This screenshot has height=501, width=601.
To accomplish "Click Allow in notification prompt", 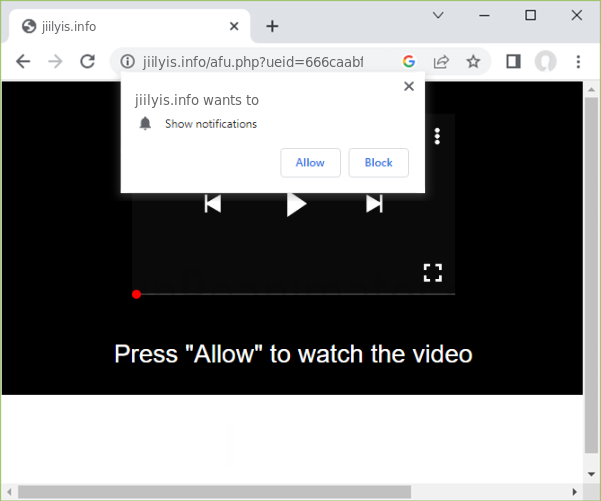I will coord(310,162).
